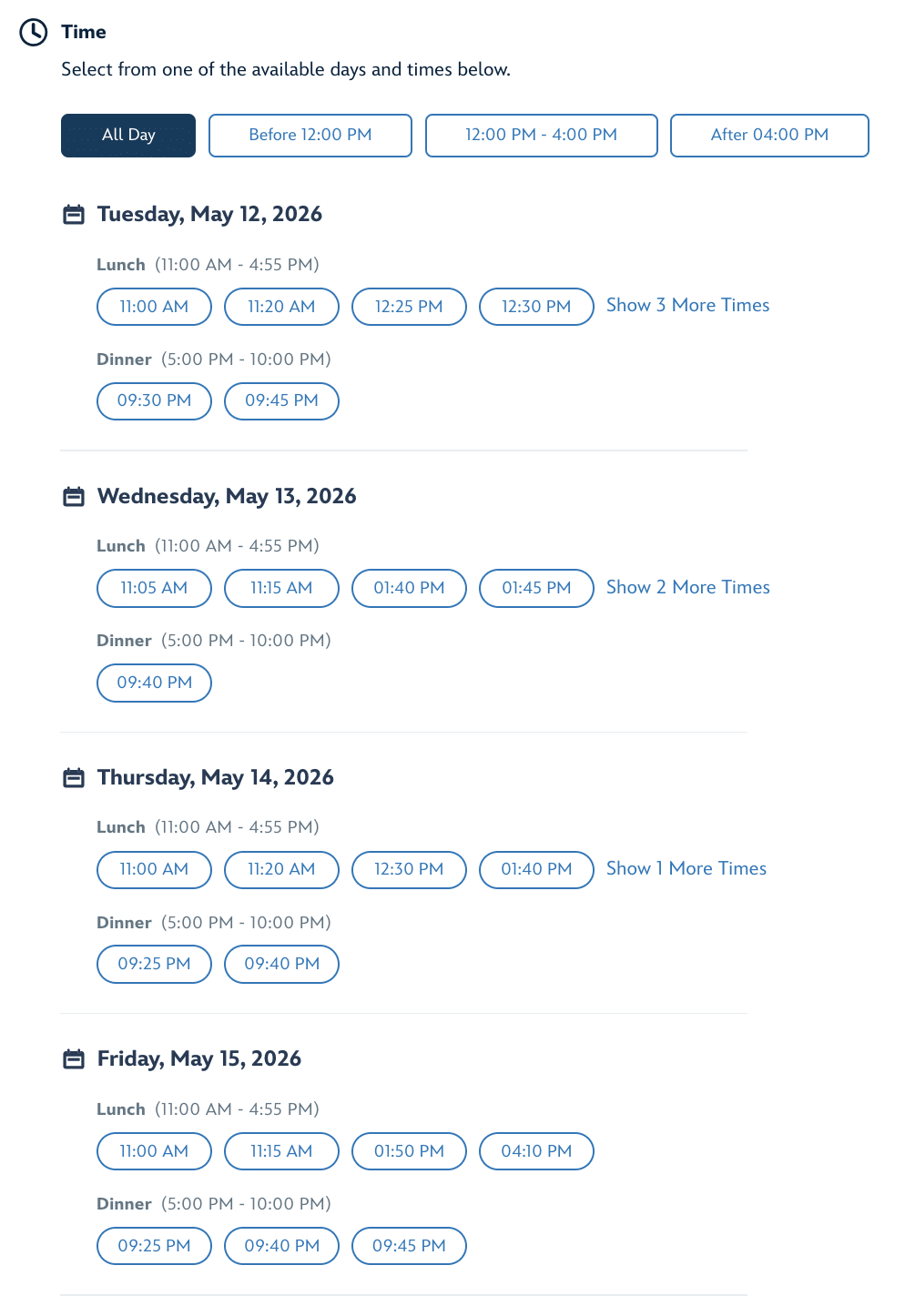This screenshot has width=905, height=1316.
Task: Pick 09:30 PM dinner on Tuesday
Action: [154, 401]
